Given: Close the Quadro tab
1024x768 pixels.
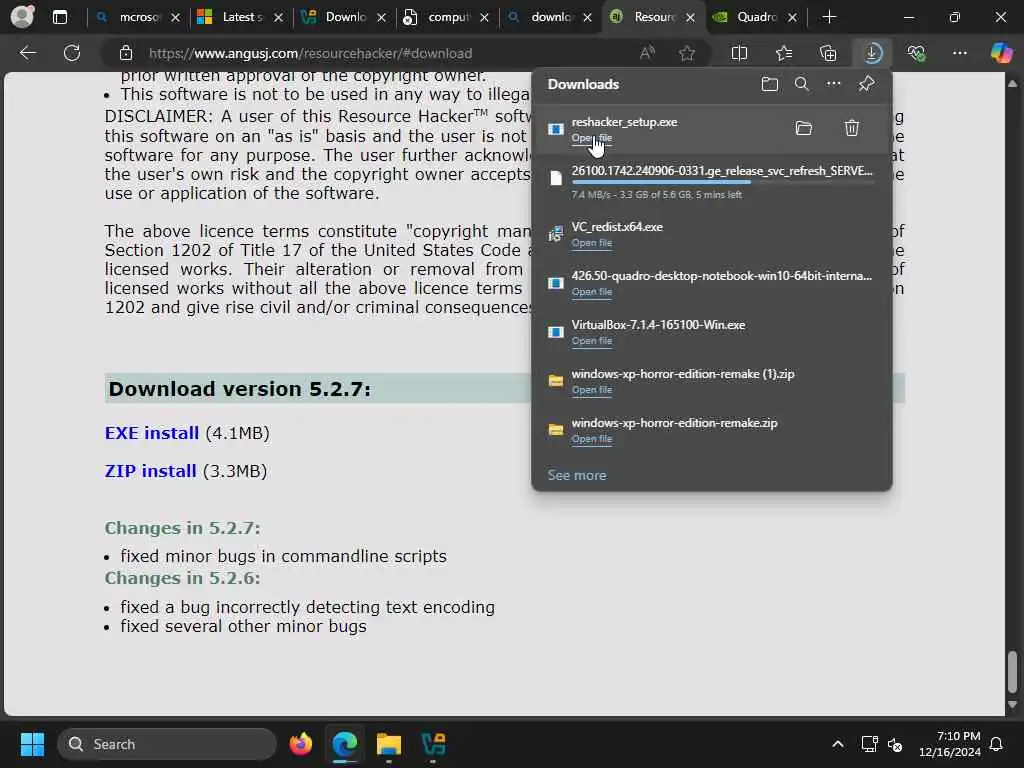Looking at the screenshot, I should [792, 18].
